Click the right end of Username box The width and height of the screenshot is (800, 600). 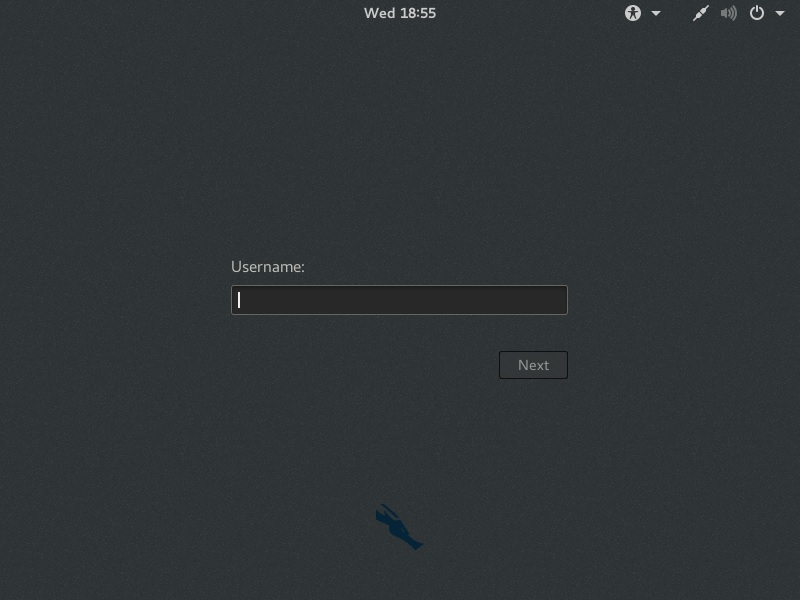click(x=558, y=300)
